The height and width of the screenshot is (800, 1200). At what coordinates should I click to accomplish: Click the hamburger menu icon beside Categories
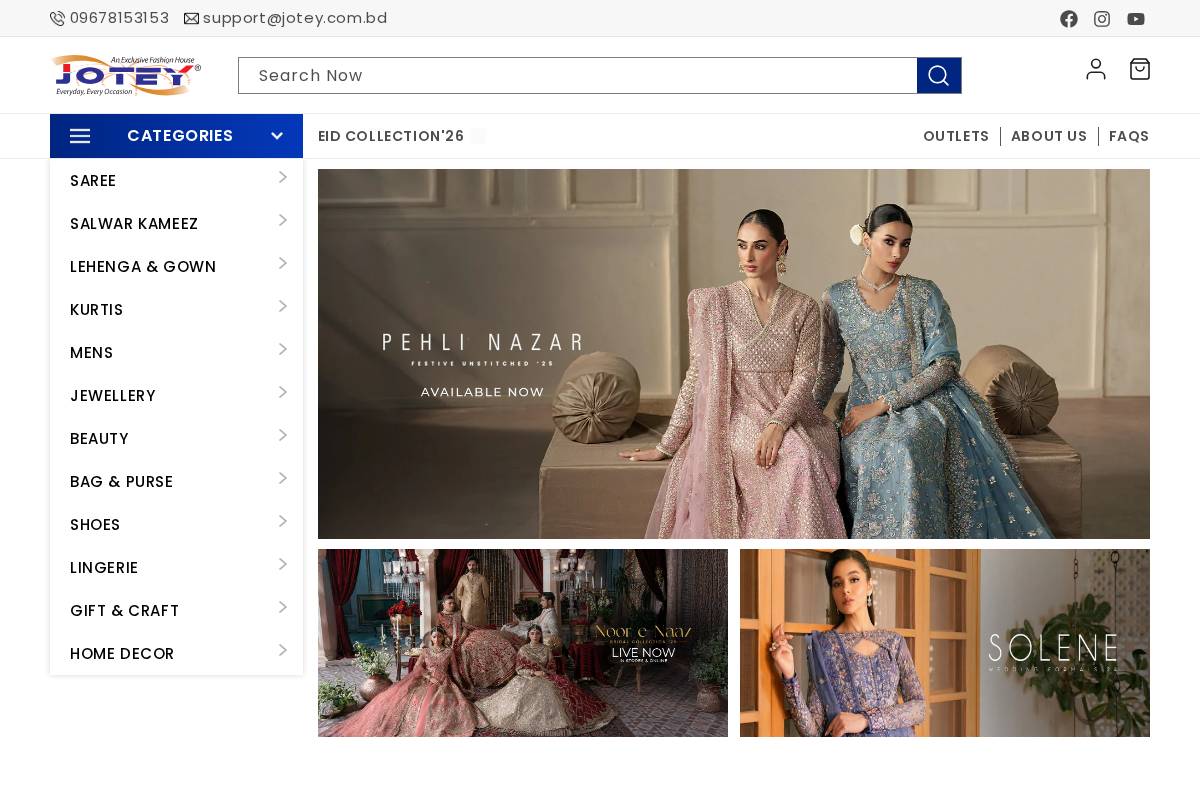pos(80,136)
